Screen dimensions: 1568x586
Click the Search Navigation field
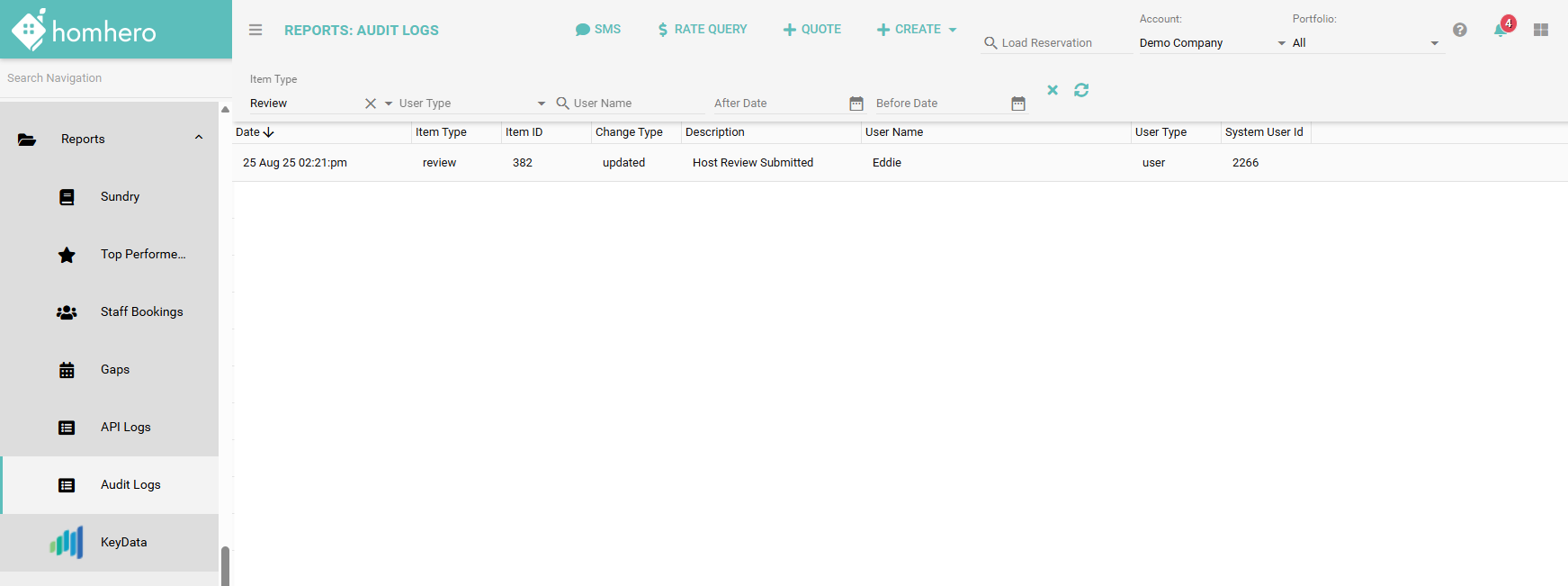[x=108, y=78]
